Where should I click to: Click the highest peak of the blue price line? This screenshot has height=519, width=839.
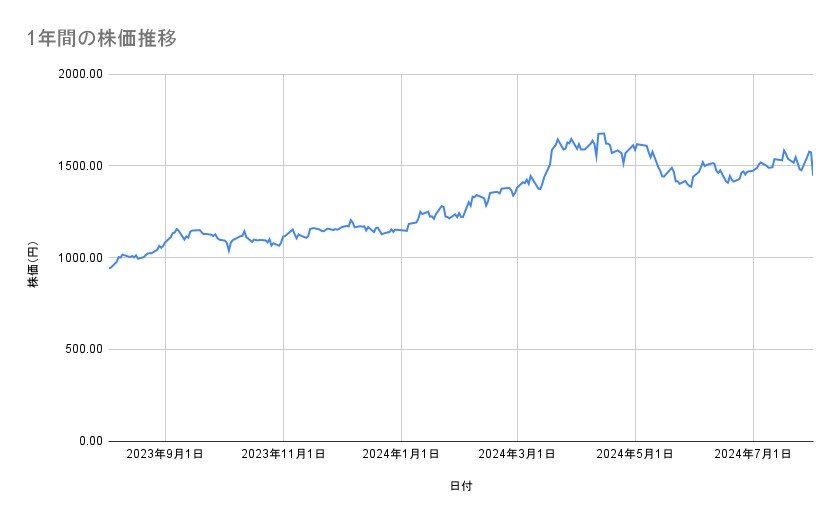pyautogui.click(x=600, y=133)
